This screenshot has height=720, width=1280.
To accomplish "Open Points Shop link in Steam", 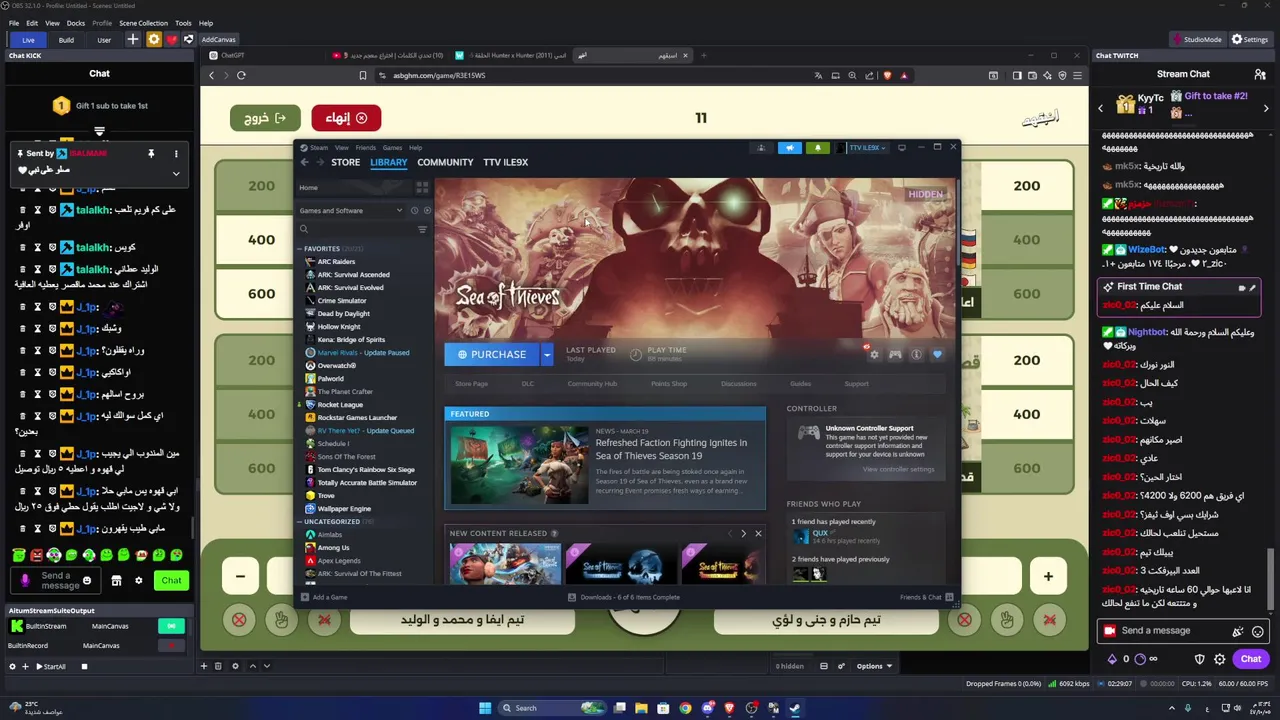I will pyautogui.click(x=669, y=384).
